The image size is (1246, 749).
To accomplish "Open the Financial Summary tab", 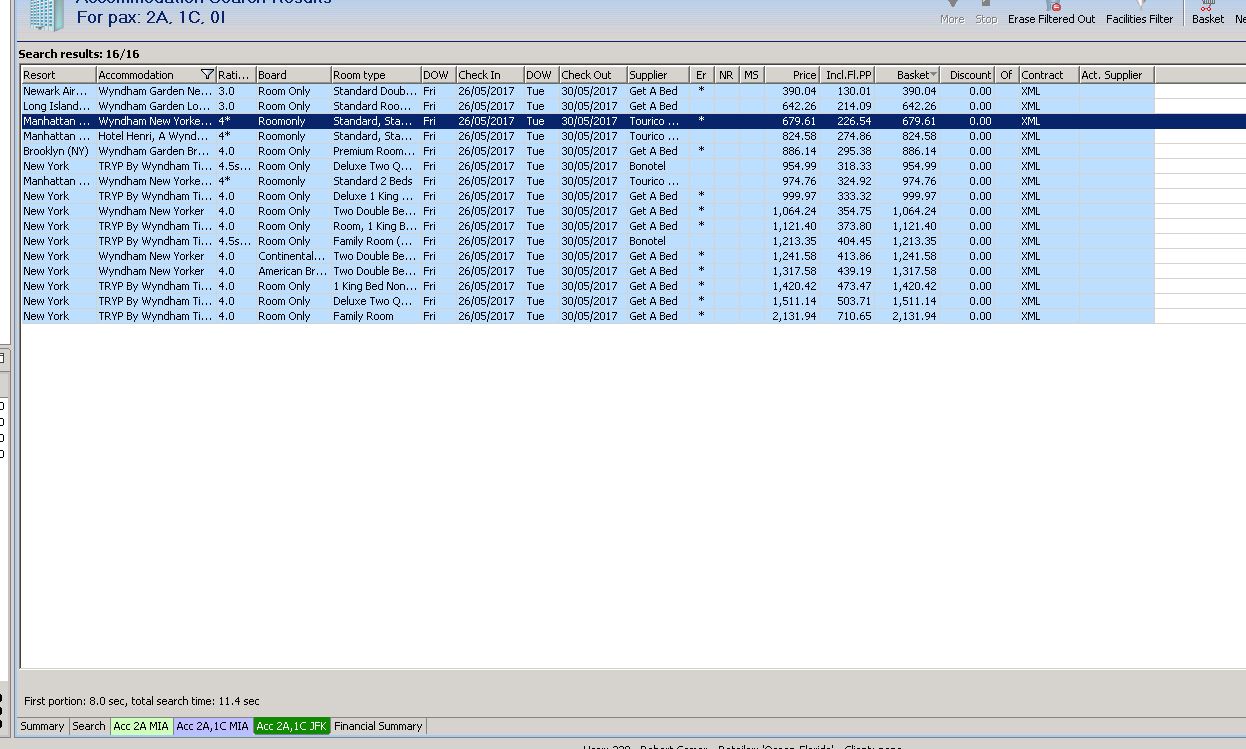I will coord(378,726).
